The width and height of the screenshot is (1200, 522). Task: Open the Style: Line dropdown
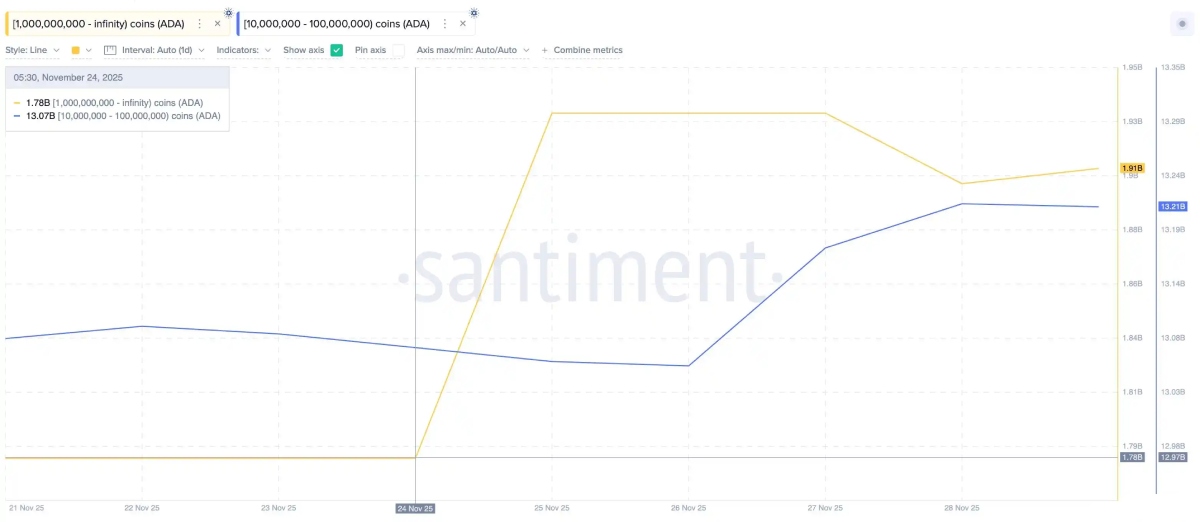click(x=32, y=50)
